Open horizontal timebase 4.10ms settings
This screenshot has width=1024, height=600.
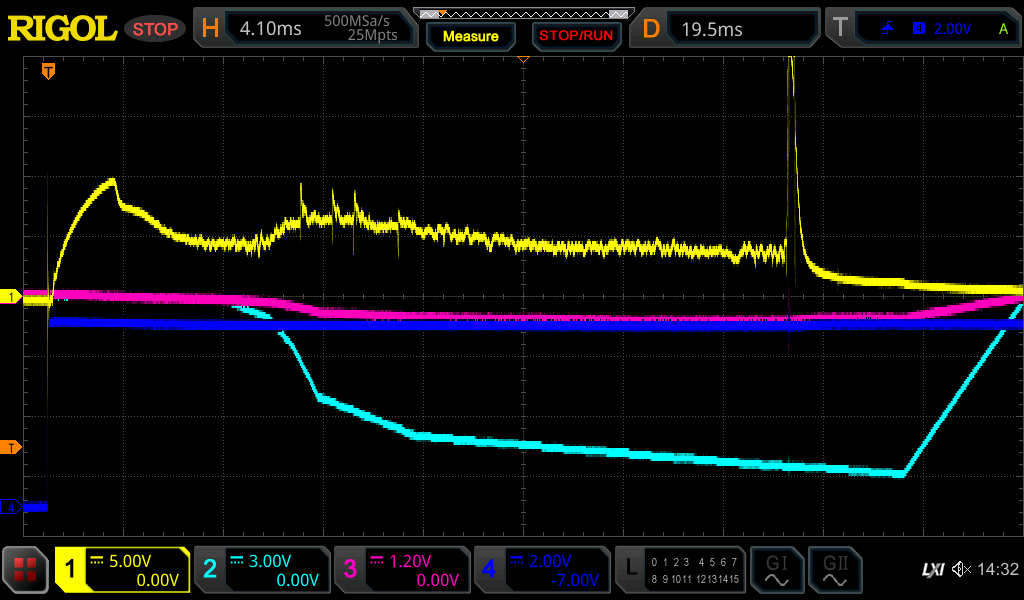[305, 29]
